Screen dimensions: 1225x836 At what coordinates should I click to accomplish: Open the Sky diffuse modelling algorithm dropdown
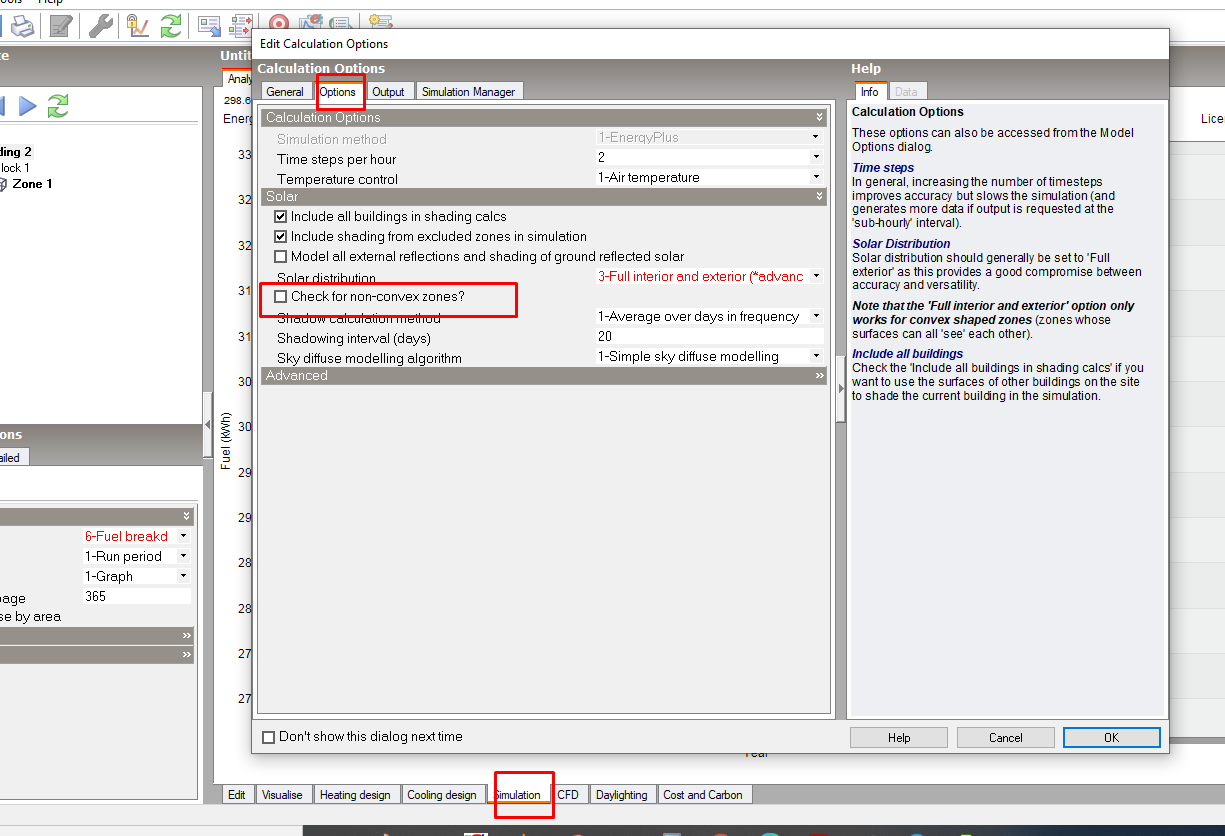816,356
